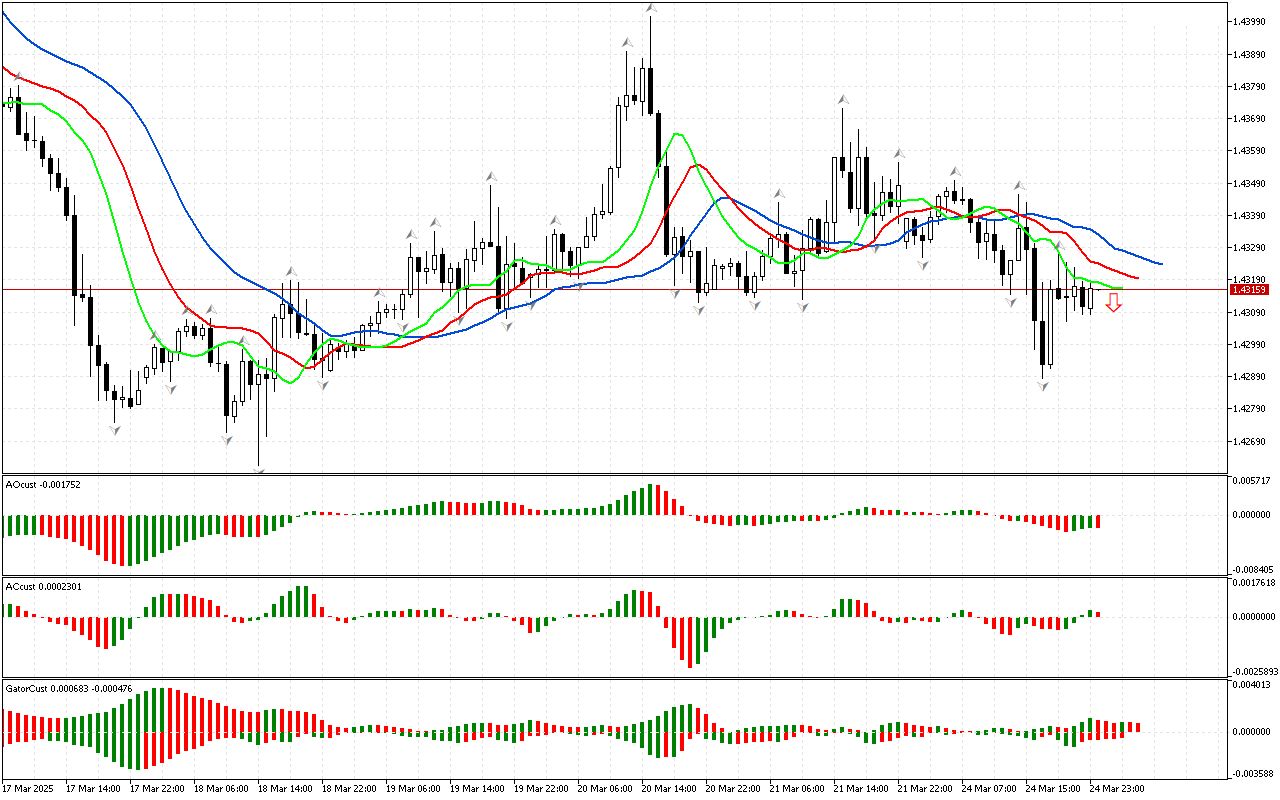1280x800 pixels.
Task: Click the 1.43290 price axis label
Action: [1251, 248]
